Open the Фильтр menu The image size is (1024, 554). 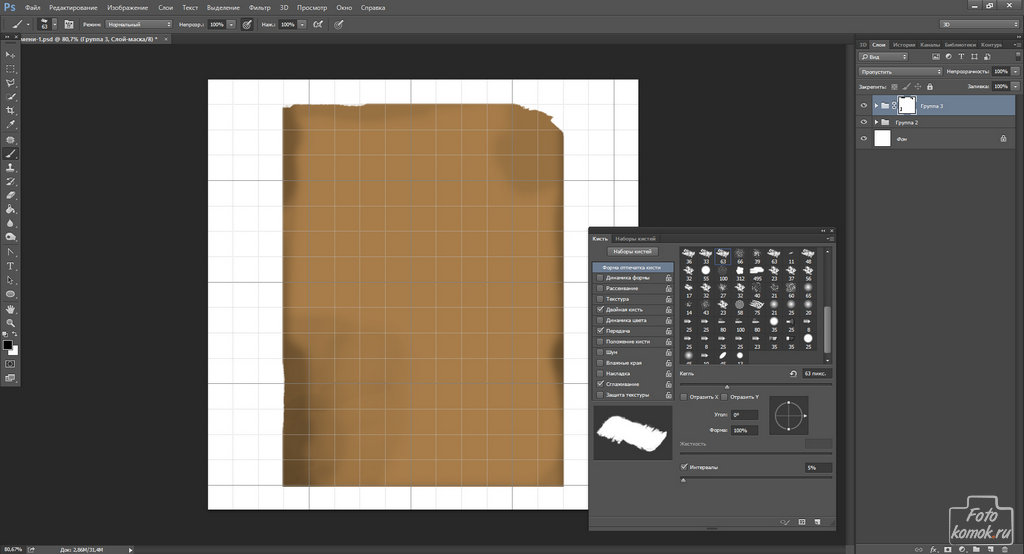click(x=259, y=8)
